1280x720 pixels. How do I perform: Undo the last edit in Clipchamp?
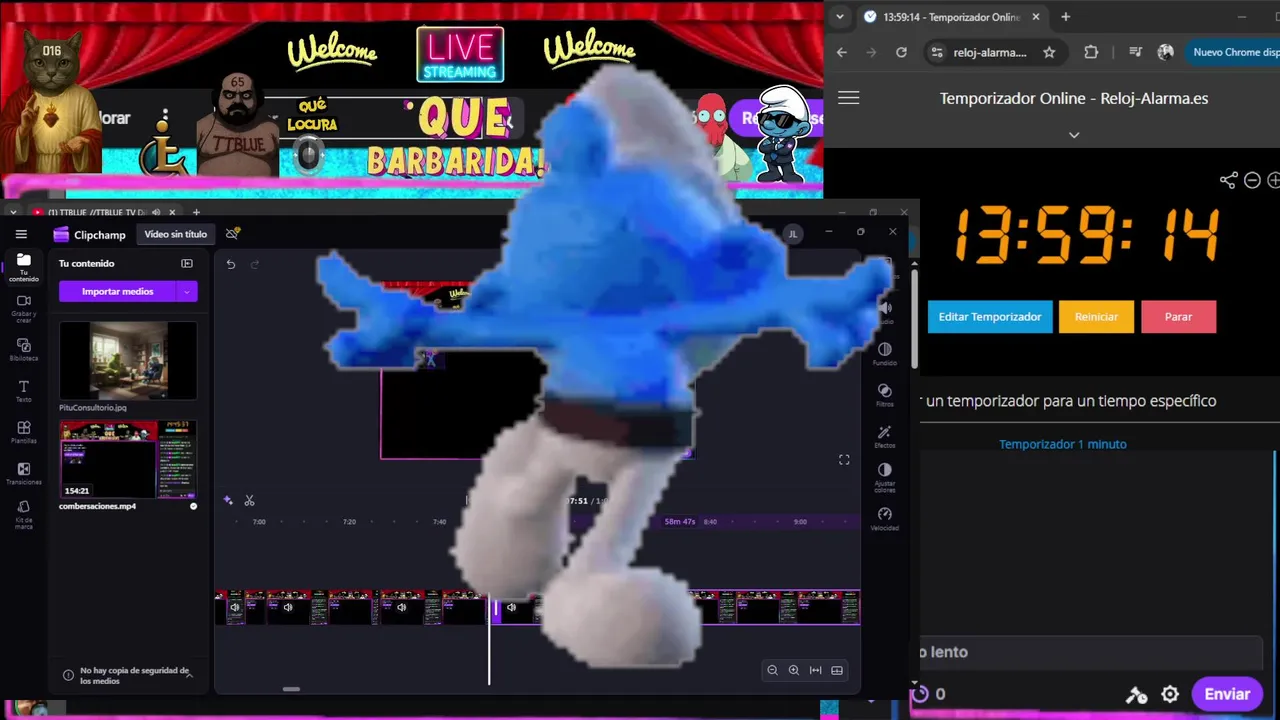tap(230, 264)
